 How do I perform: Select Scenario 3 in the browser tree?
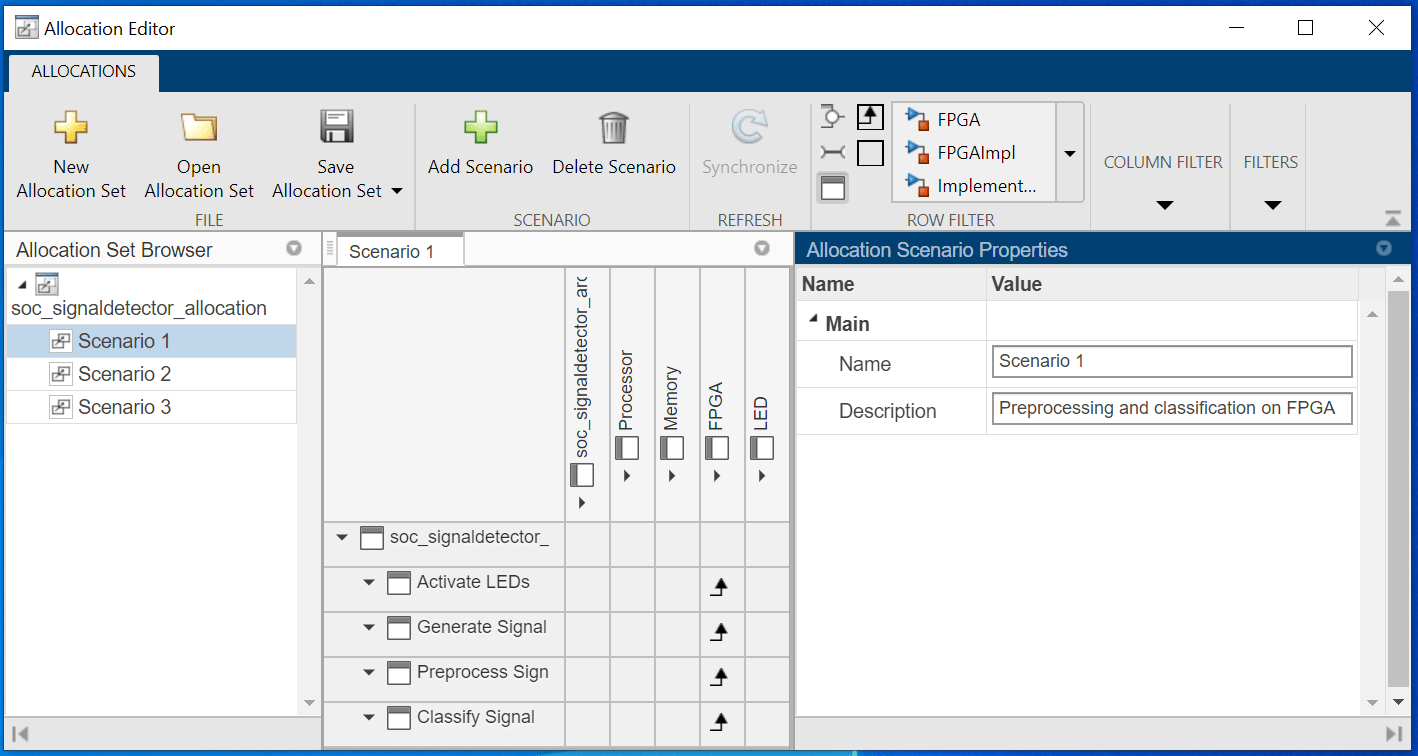pyautogui.click(x=152, y=407)
